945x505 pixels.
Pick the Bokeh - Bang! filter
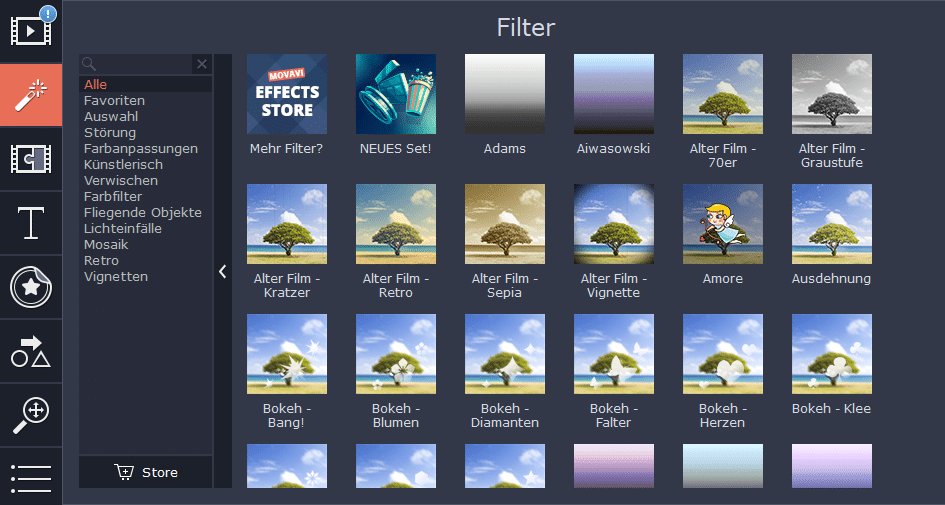pos(287,354)
